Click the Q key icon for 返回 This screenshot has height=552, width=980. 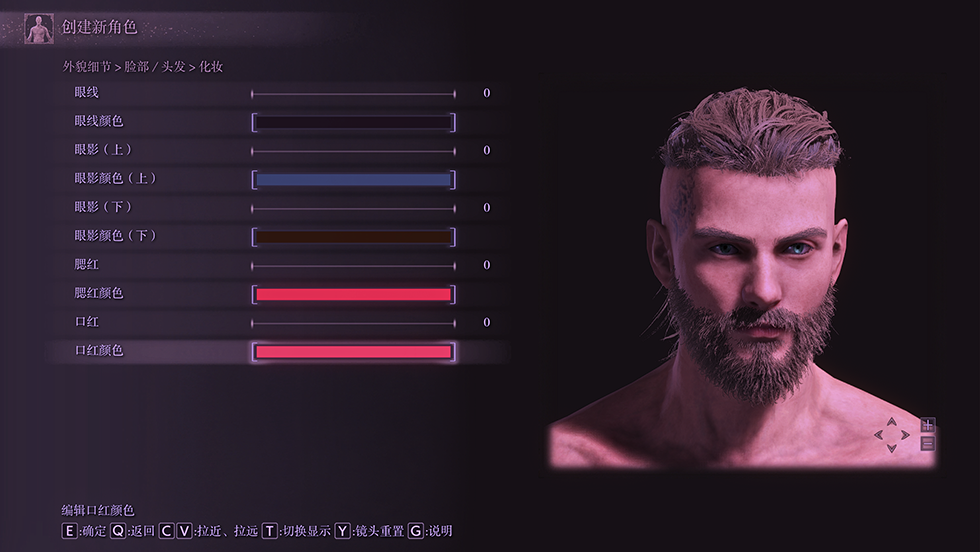[x=118, y=531]
